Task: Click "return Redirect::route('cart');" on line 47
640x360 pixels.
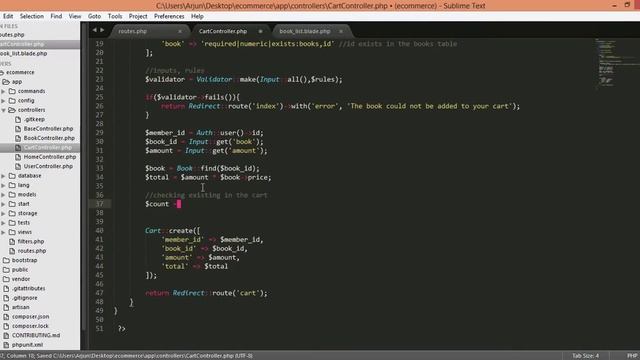Action: (x=206, y=293)
